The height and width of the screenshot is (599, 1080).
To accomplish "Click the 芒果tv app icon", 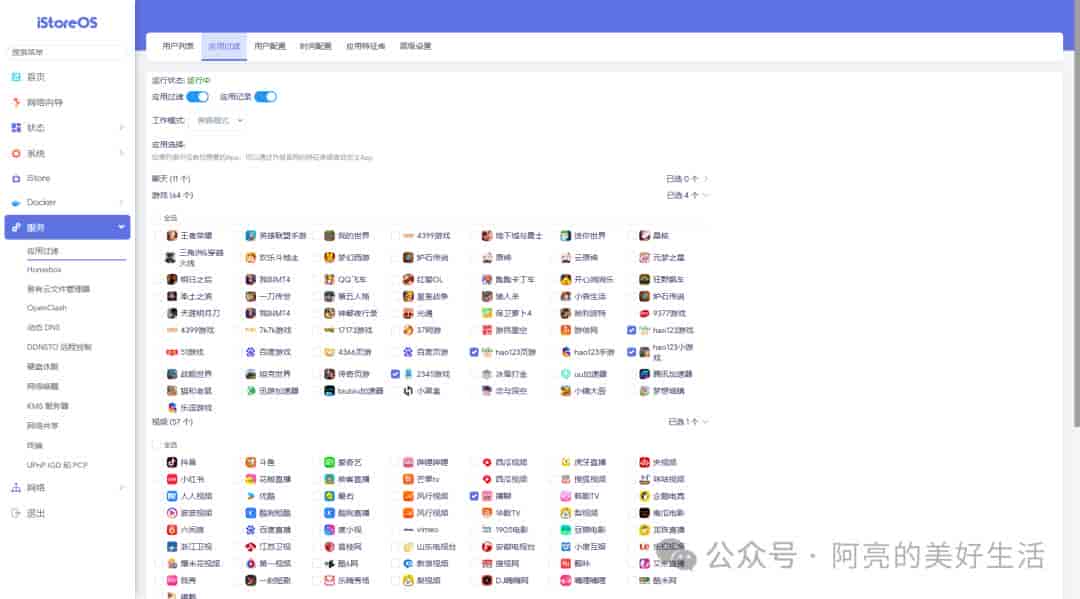I will 408,479.
